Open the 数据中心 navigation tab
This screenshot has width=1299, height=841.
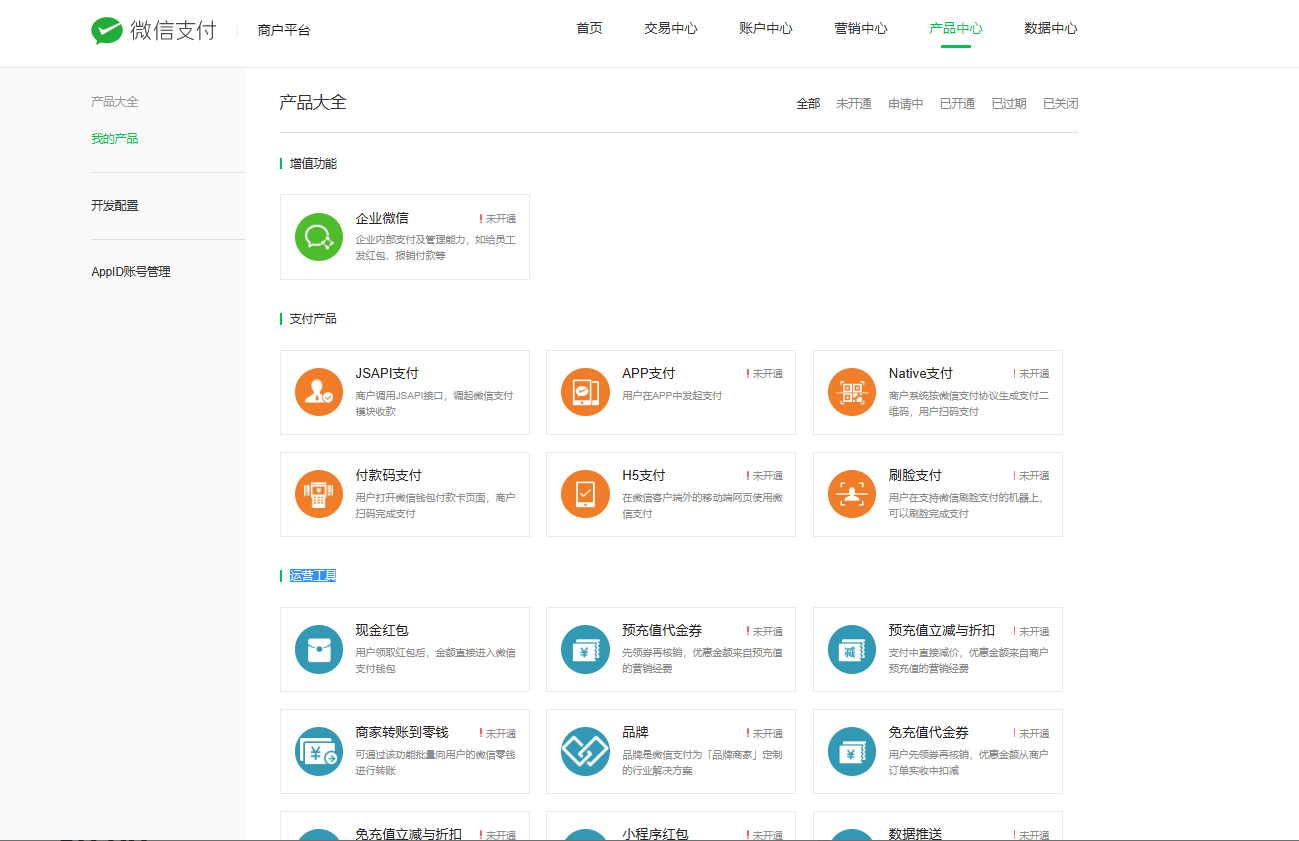(x=1051, y=28)
